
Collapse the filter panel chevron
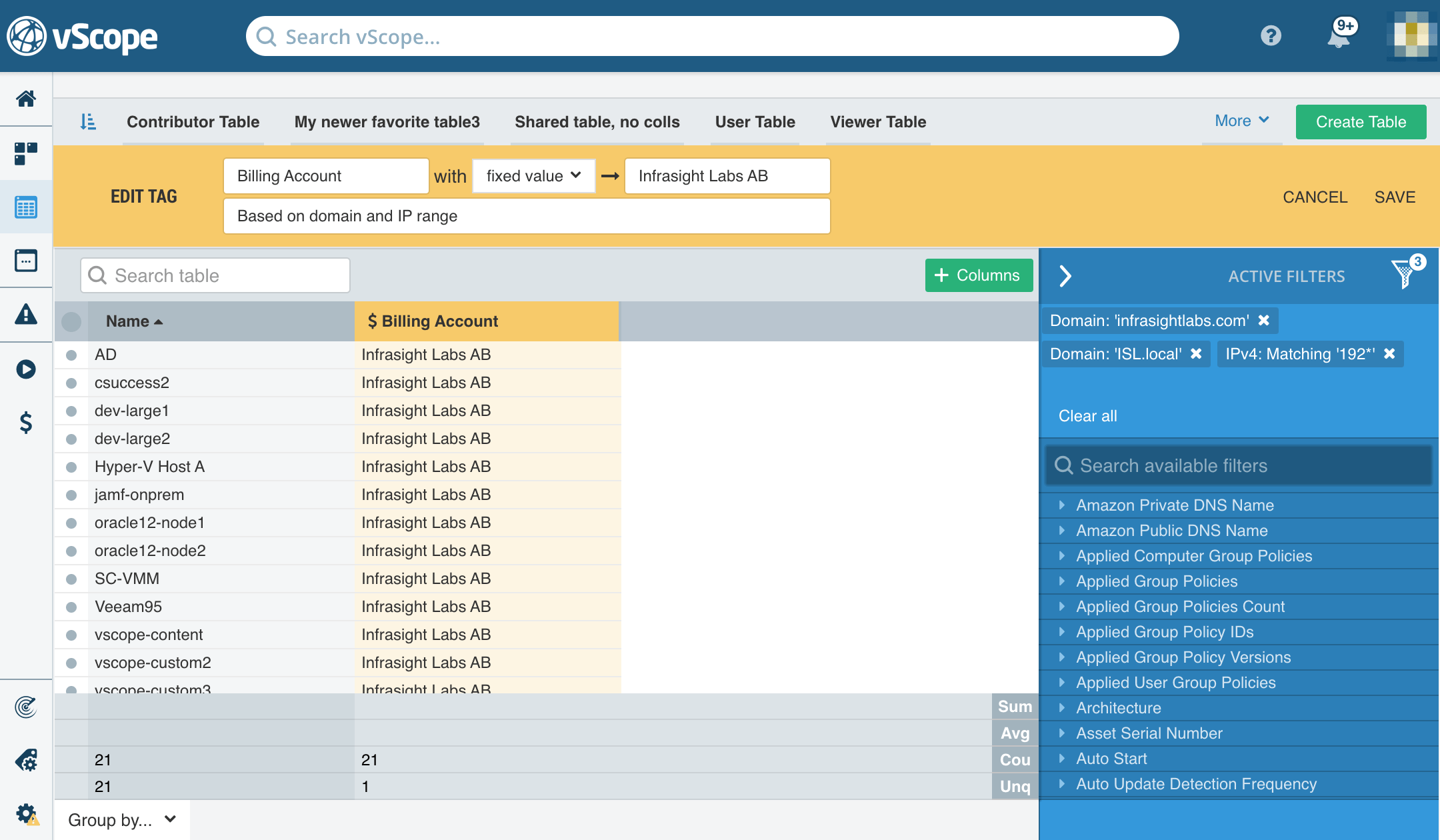(x=1065, y=275)
